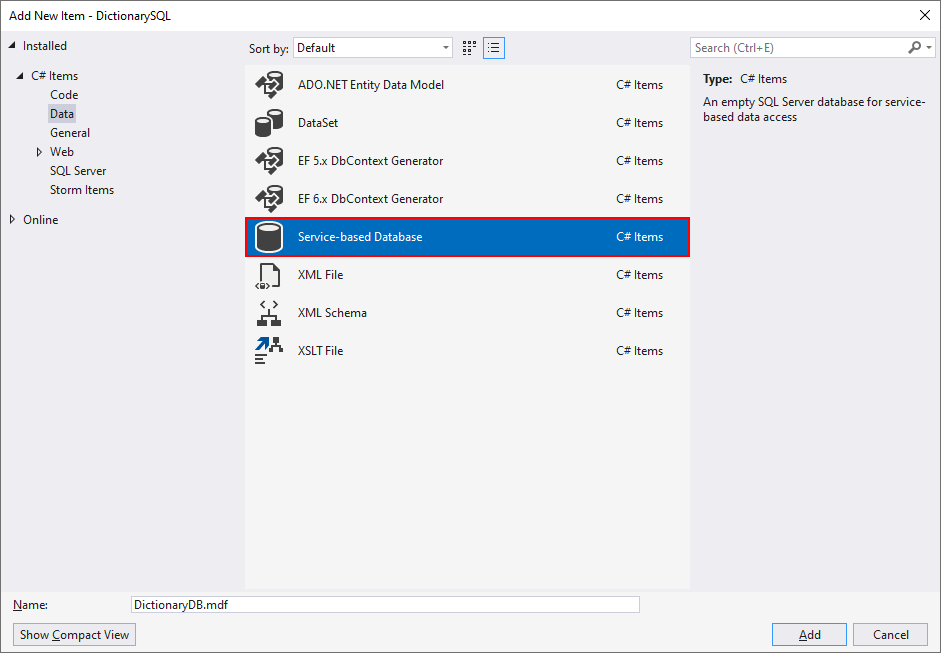941x653 pixels.
Task: Click the EF 6.x DbContext Generator icon
Action: [269, 199]
